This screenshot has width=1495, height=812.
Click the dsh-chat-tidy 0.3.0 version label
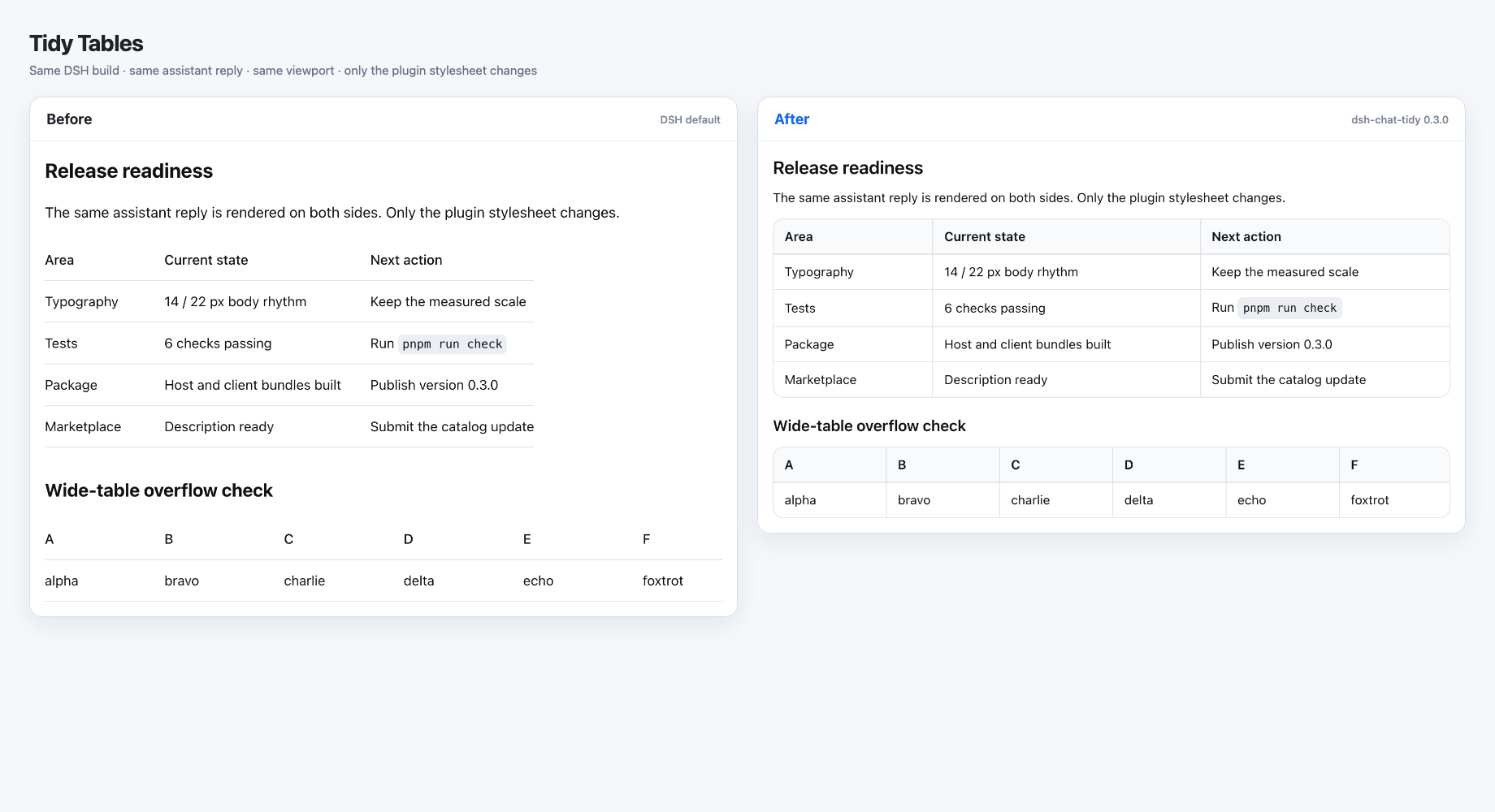[x=1399, y=119]
